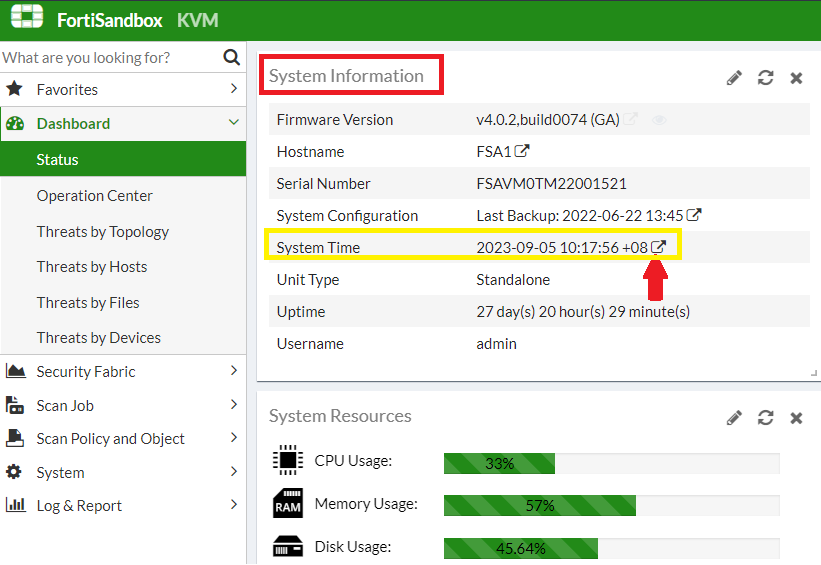Expand the Favorites menu
The width and height of the screenshot is (821, 565).
tap(122, 89)
